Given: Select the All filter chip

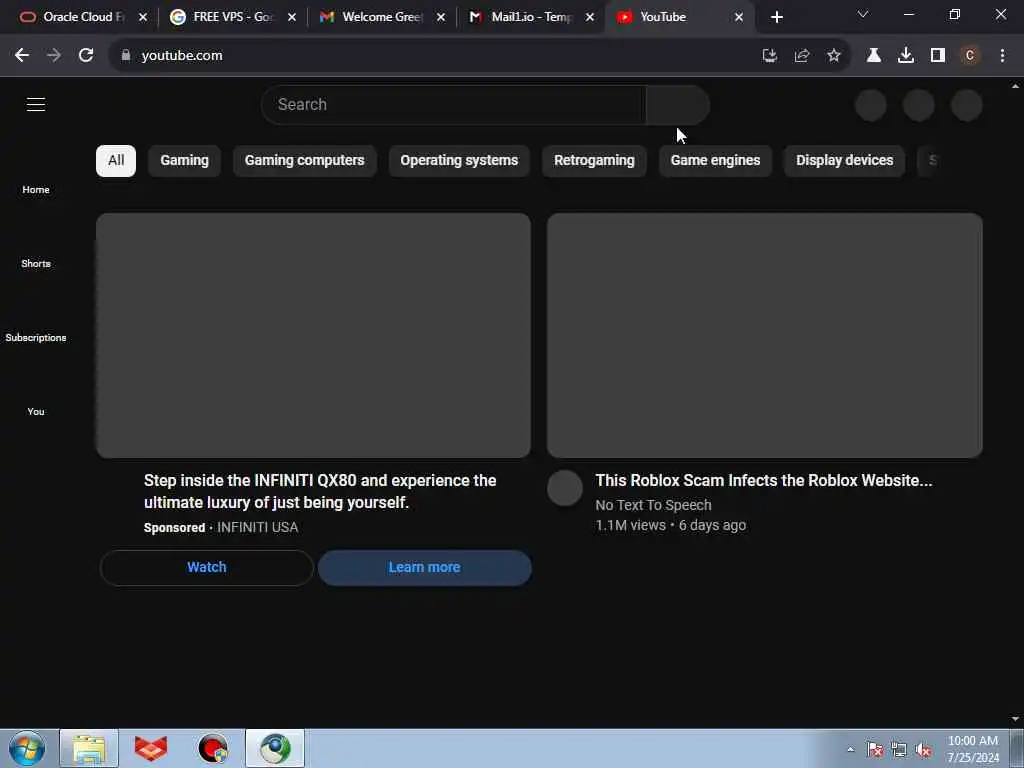Looking at the screenshot, I should click(116, 161).
